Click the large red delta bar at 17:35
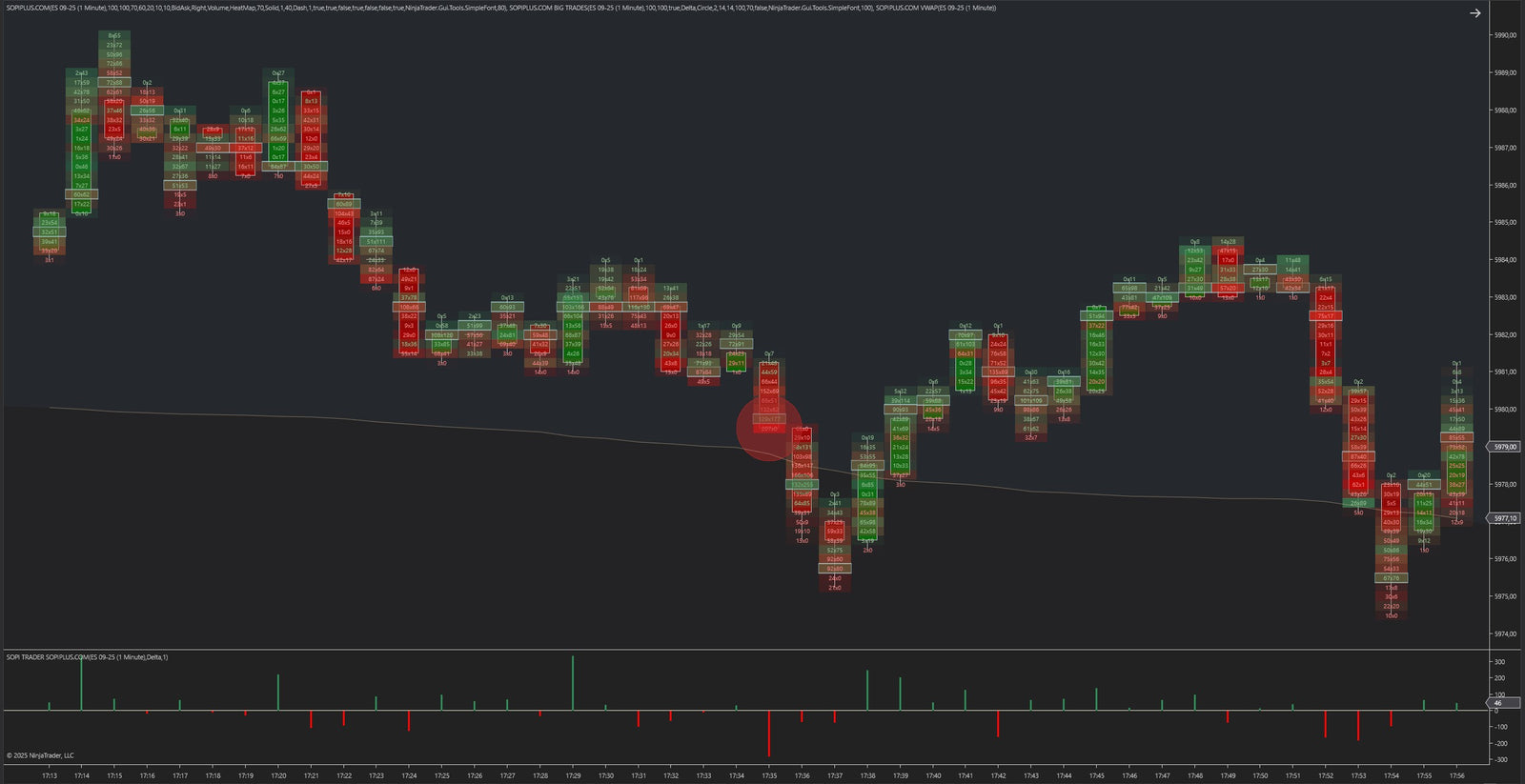 [769, 734]
